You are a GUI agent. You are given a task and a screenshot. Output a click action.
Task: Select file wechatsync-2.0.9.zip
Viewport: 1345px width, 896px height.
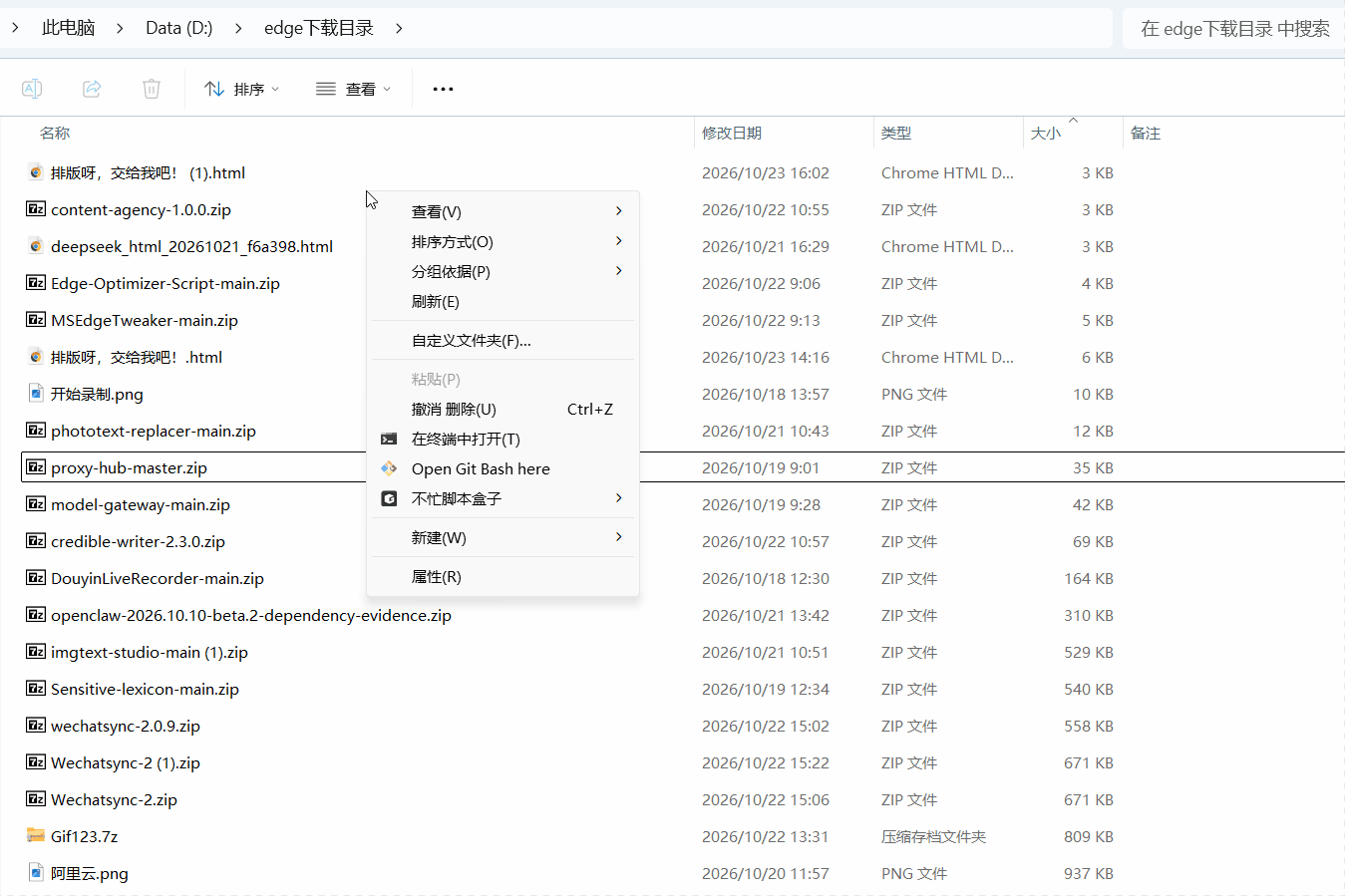pos(126,726)
